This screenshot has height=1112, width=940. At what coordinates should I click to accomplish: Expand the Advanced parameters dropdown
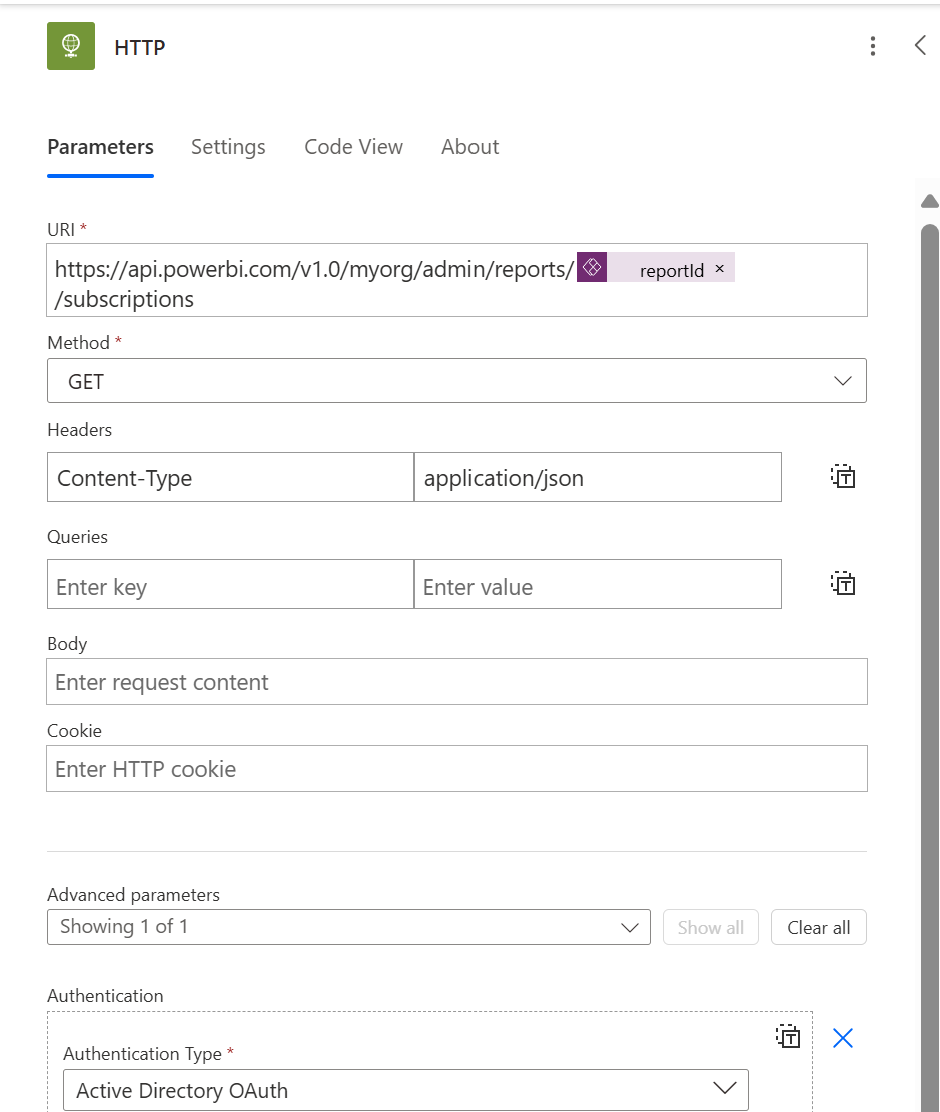[348, 927]
